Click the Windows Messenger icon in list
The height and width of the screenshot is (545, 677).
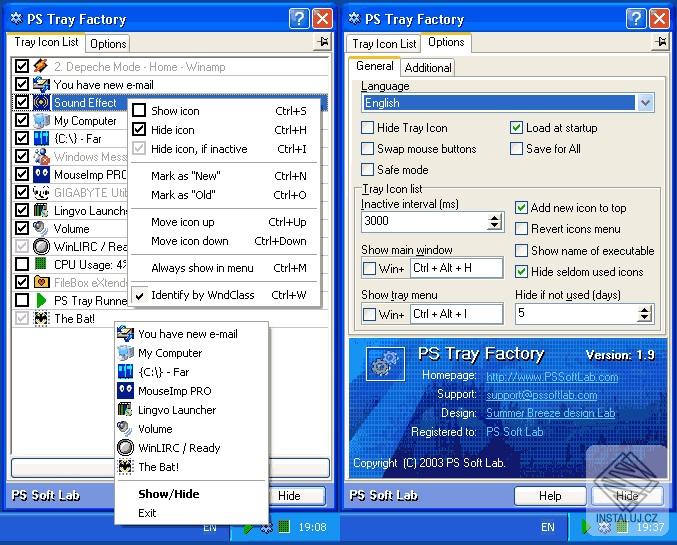tap(41, 156)
